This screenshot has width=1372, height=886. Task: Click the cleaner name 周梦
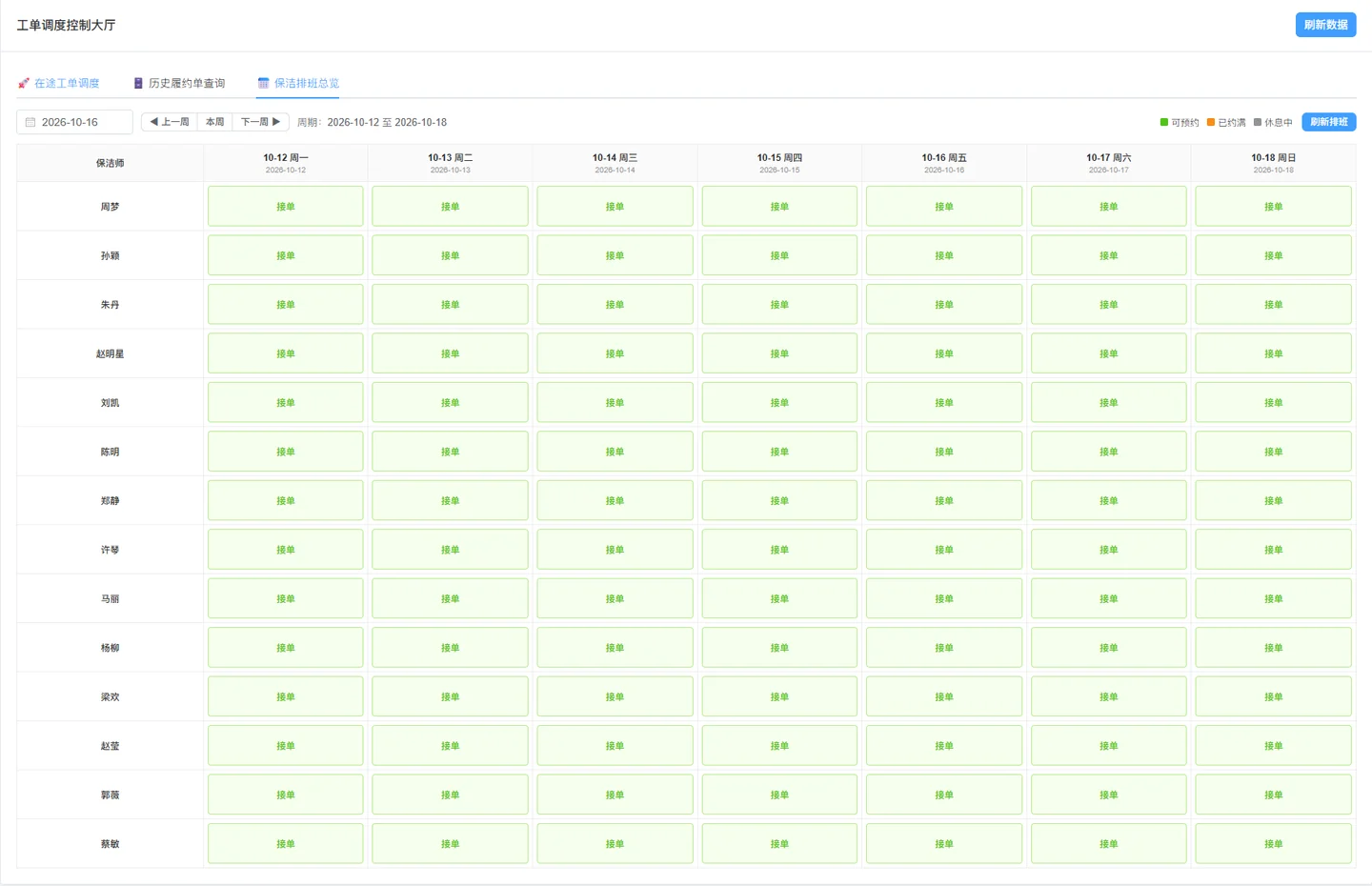(111, 207)
